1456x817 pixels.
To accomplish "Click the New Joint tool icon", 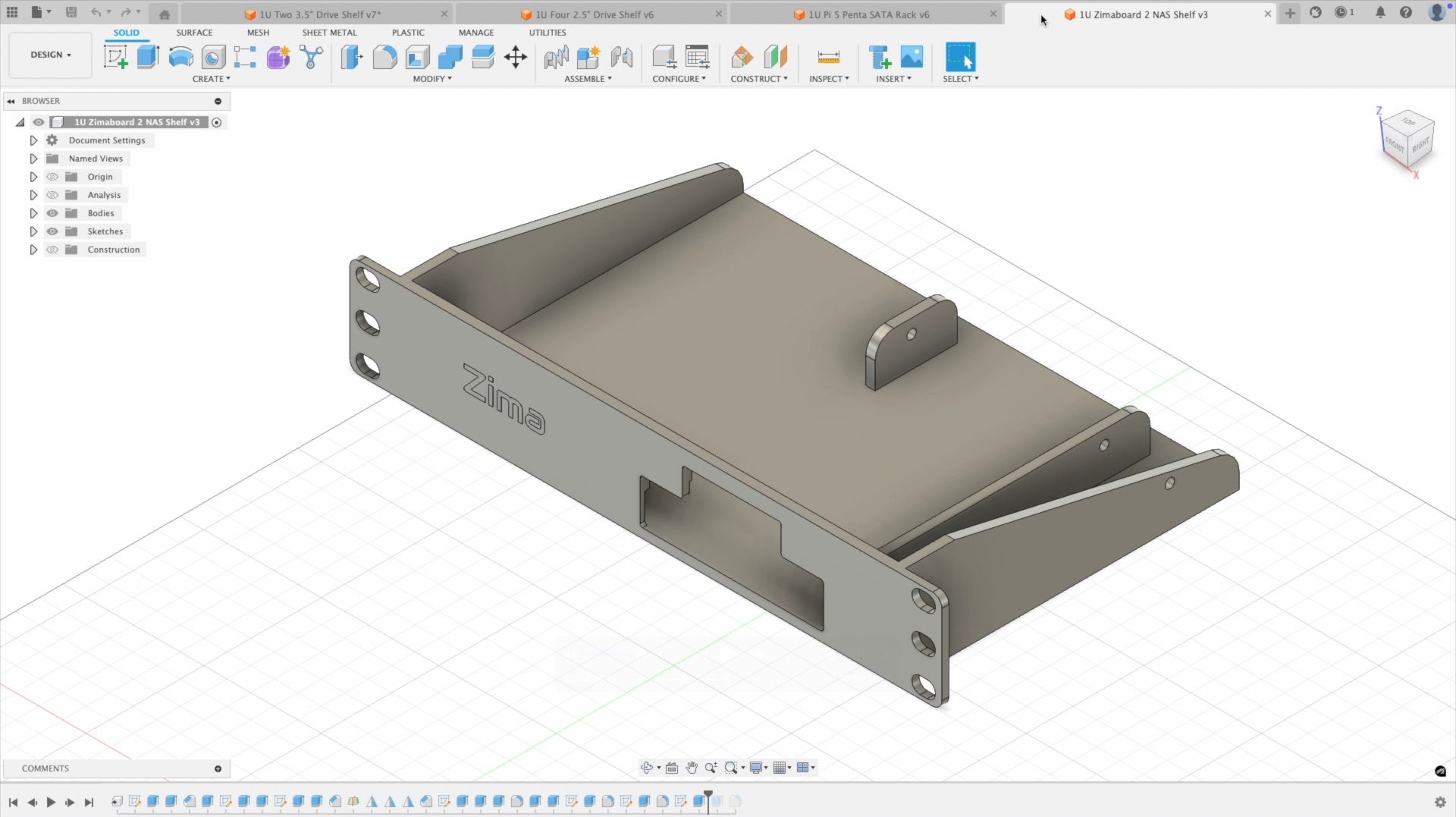I will [557, 57].
